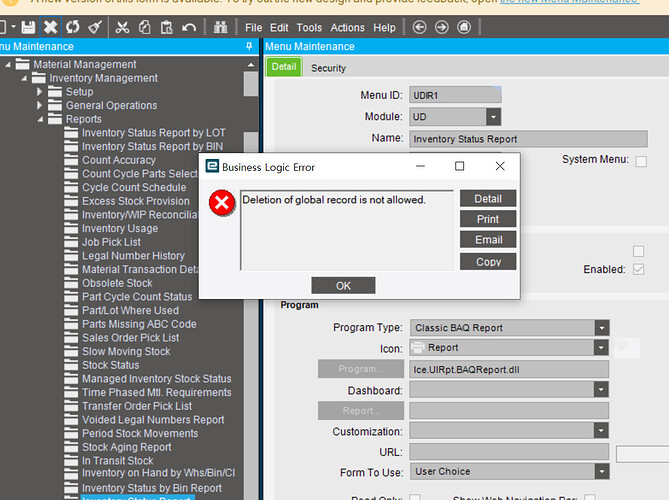The height and width of the screenshot is (500, 669).
Task: Click the Undo arrow icon
Action: [x=190, y=27]
